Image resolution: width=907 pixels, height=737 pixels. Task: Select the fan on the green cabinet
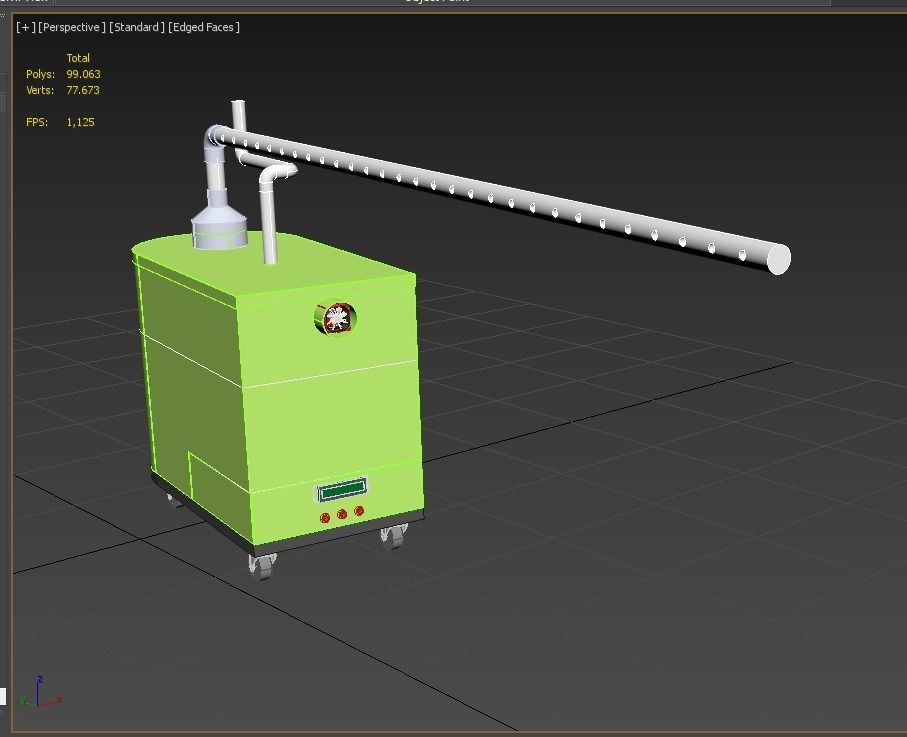pos(335,318)
